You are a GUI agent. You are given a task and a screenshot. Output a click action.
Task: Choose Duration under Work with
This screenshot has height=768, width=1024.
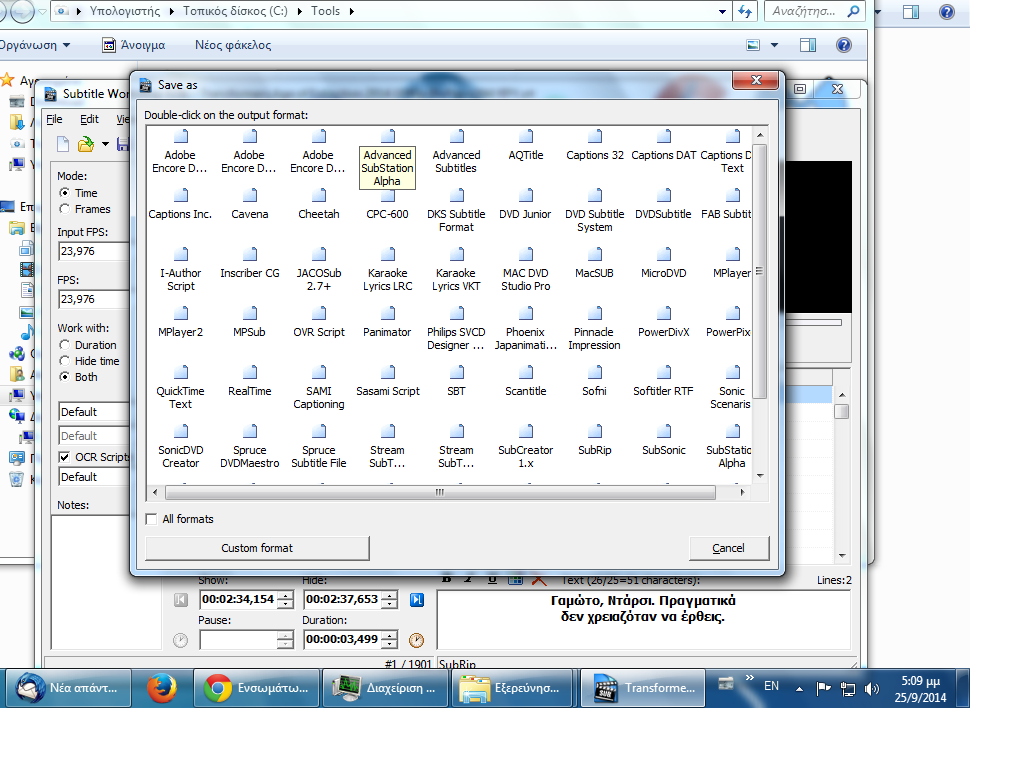click(x=64, y=345)
